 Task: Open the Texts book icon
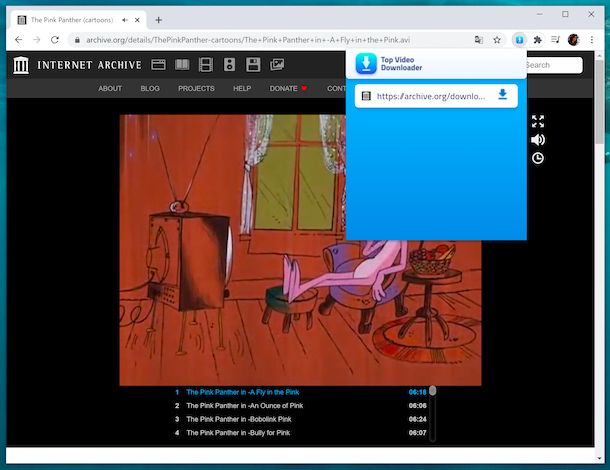(182, 65)
